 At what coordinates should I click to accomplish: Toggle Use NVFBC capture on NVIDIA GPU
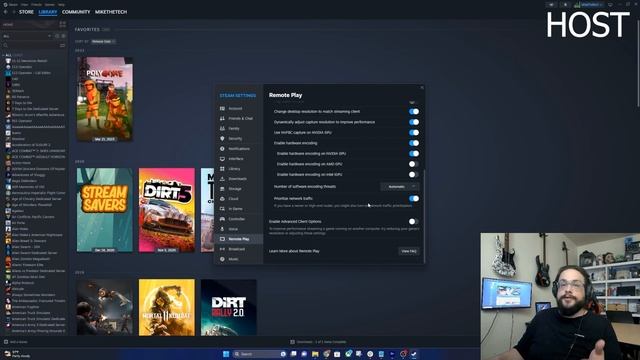coord(414,133)
